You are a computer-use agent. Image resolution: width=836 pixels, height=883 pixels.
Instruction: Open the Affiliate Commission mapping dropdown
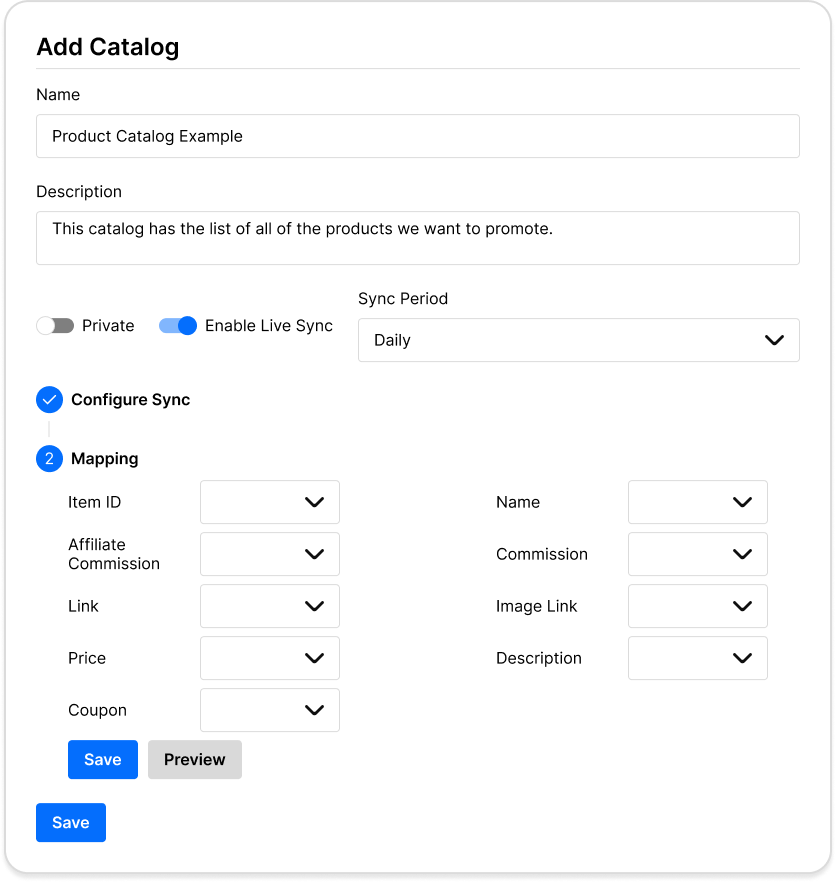coord(270,554)
